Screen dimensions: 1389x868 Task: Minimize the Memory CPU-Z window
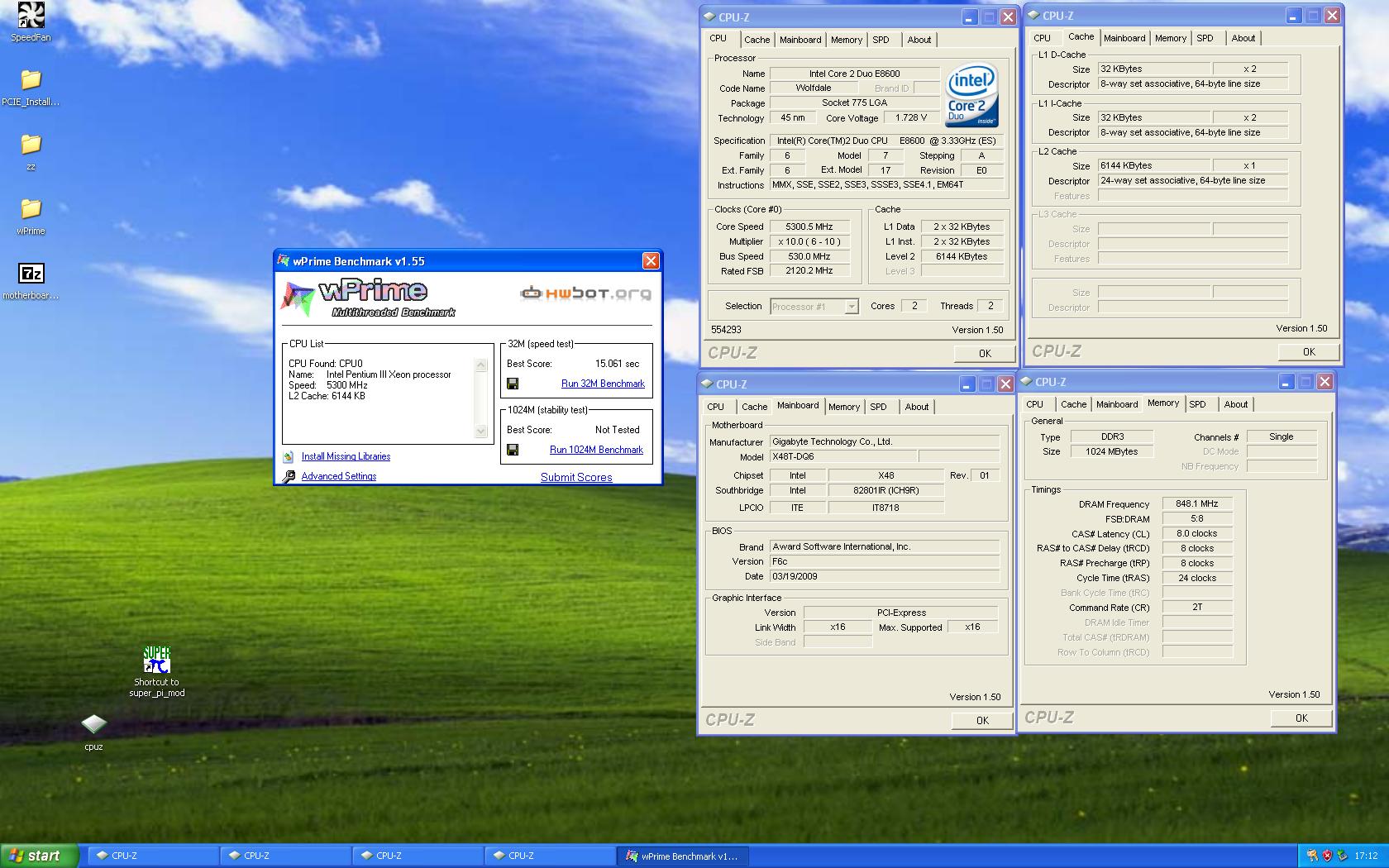pos(1286,382)
